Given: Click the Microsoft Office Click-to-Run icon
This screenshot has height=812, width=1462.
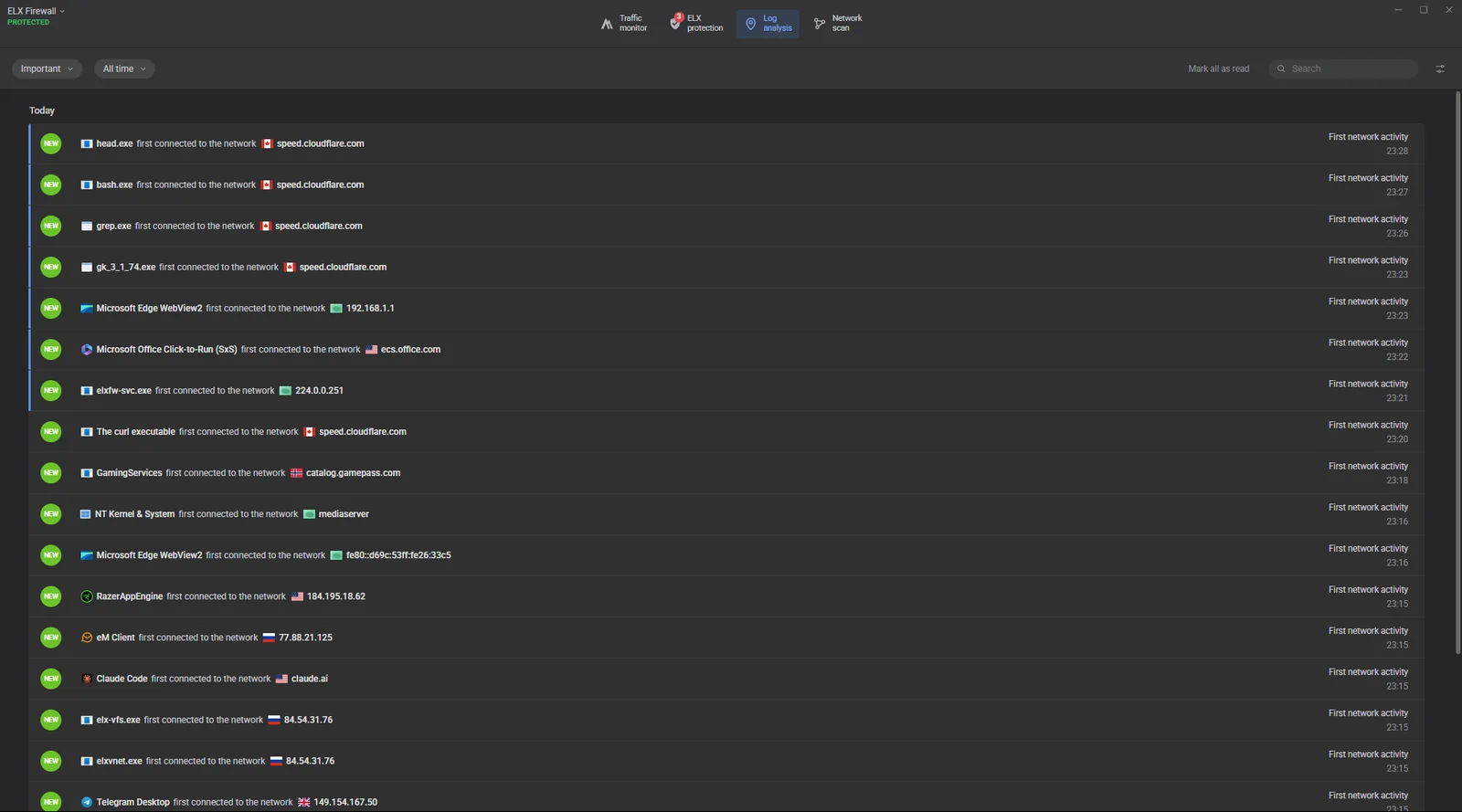Looking at the screenshot, I should [87, 349].
